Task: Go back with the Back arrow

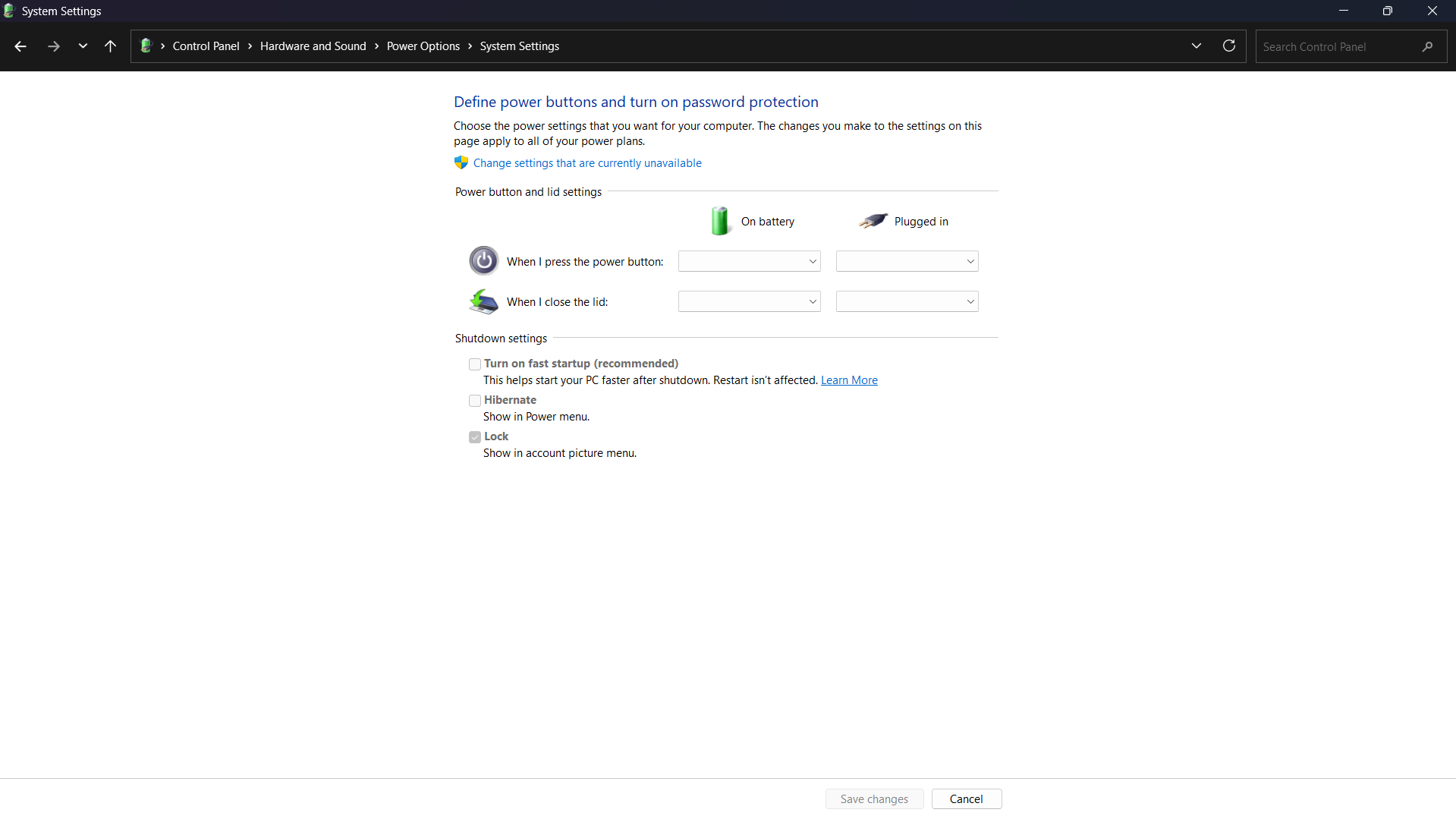Action: coord(20,46)
